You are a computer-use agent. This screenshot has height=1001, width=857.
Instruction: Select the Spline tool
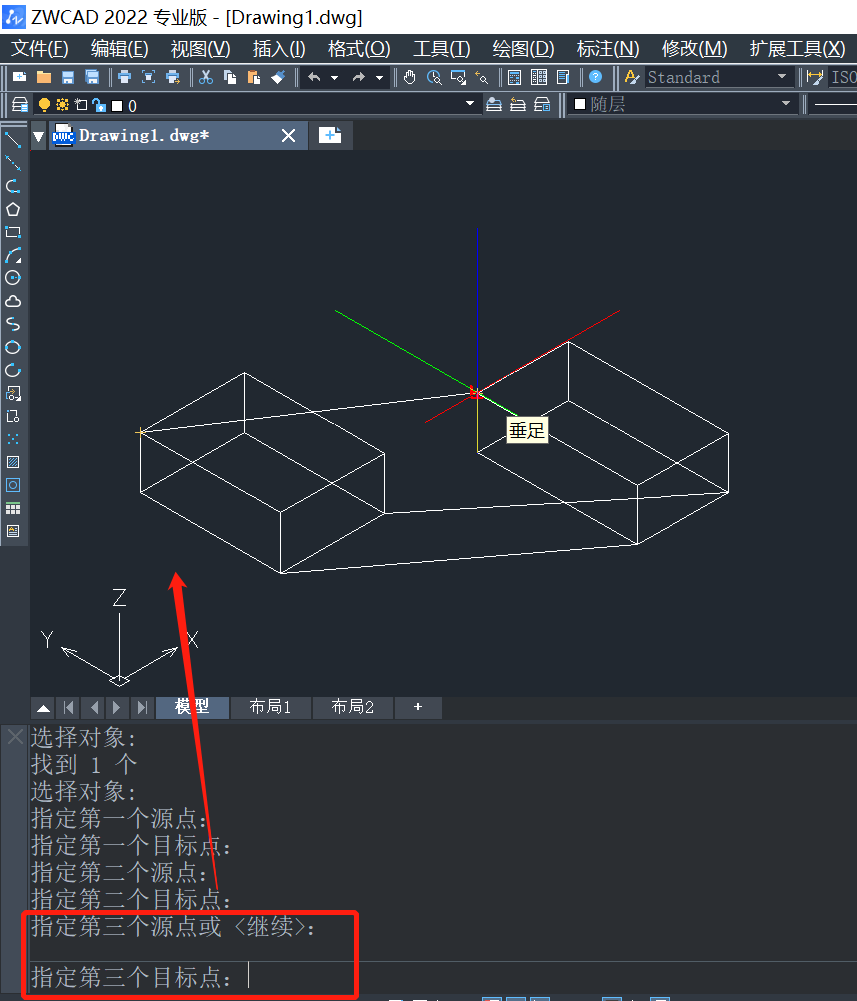pyautogui.click(x=13, y=324)
